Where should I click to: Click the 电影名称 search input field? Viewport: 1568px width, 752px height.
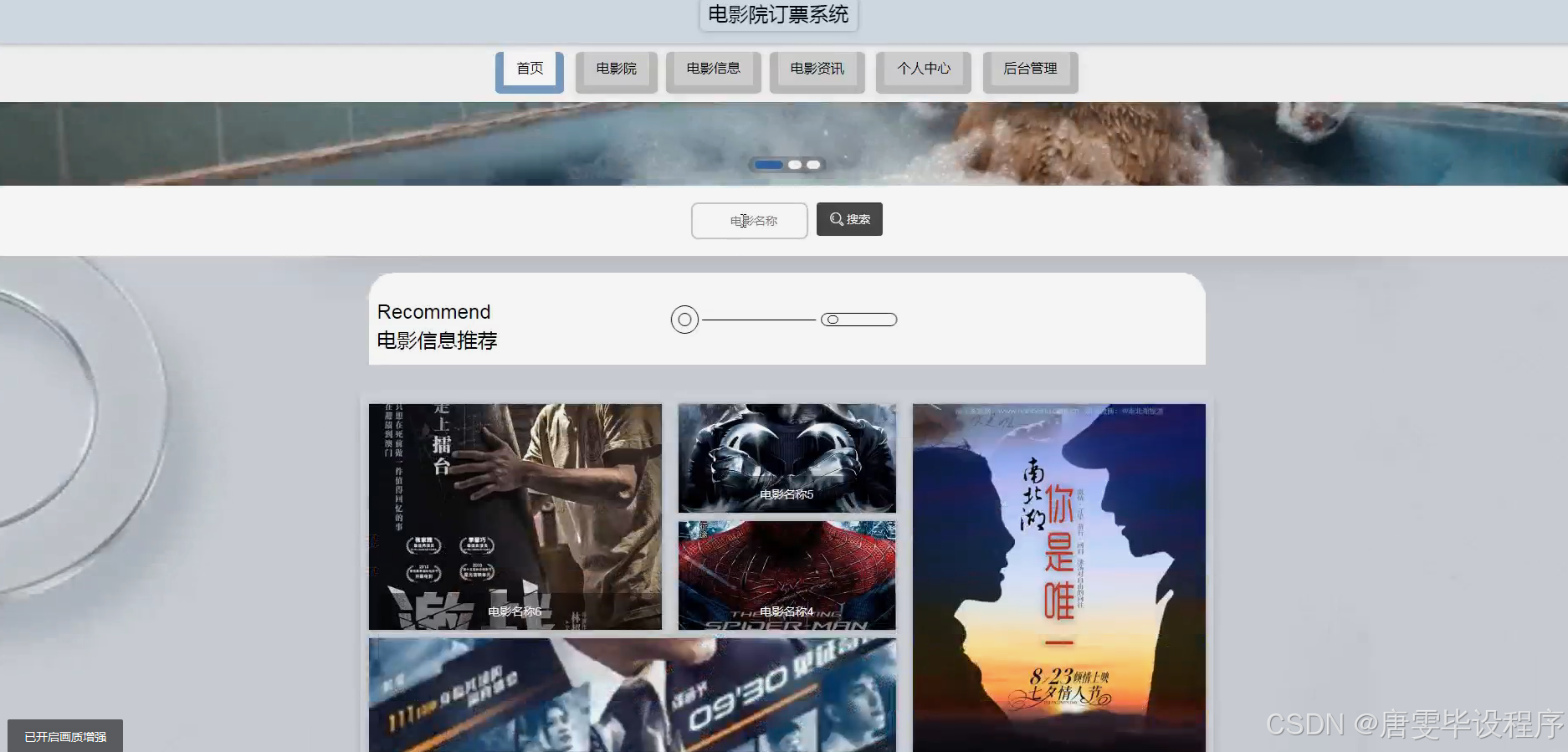coord(750,221)
